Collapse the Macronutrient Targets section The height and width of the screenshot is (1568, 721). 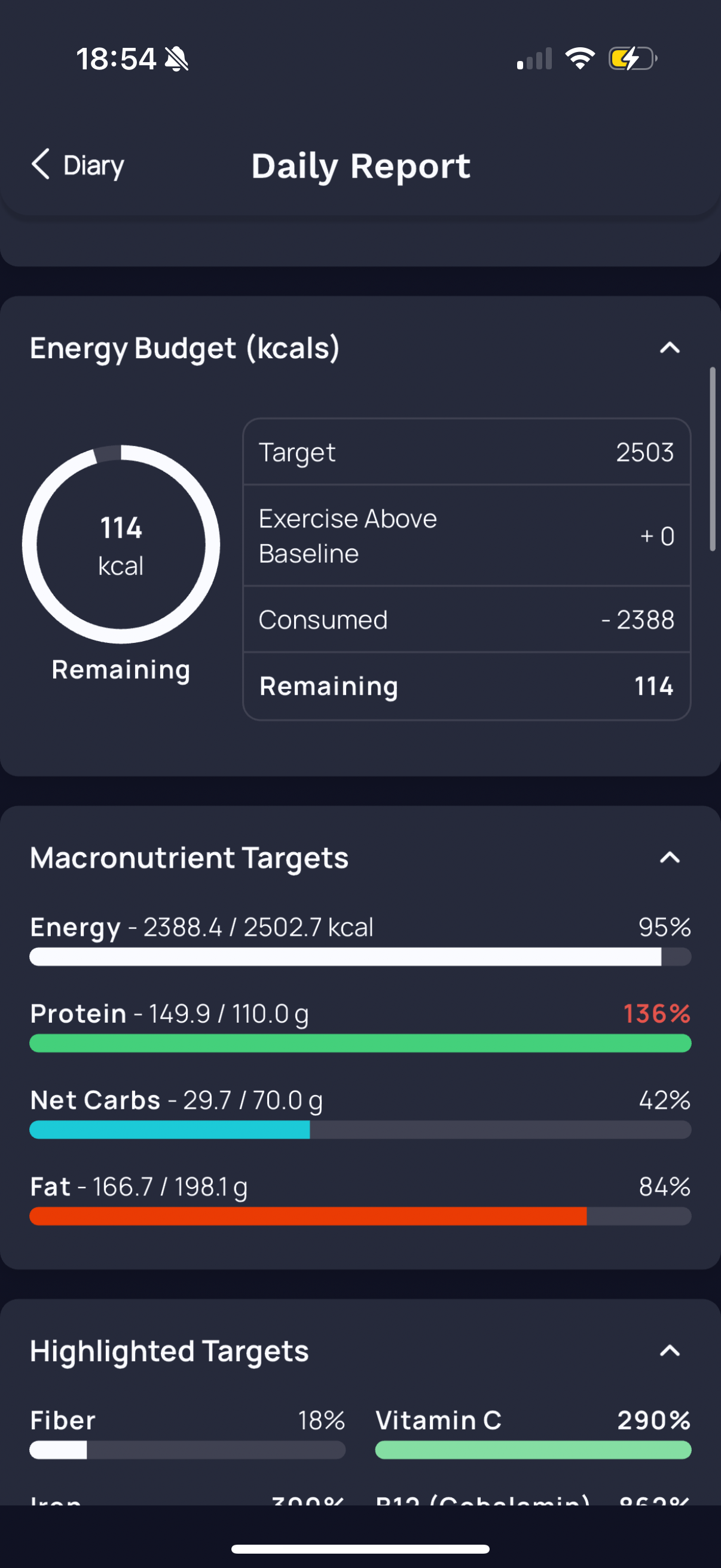click(x=670, y=858)
